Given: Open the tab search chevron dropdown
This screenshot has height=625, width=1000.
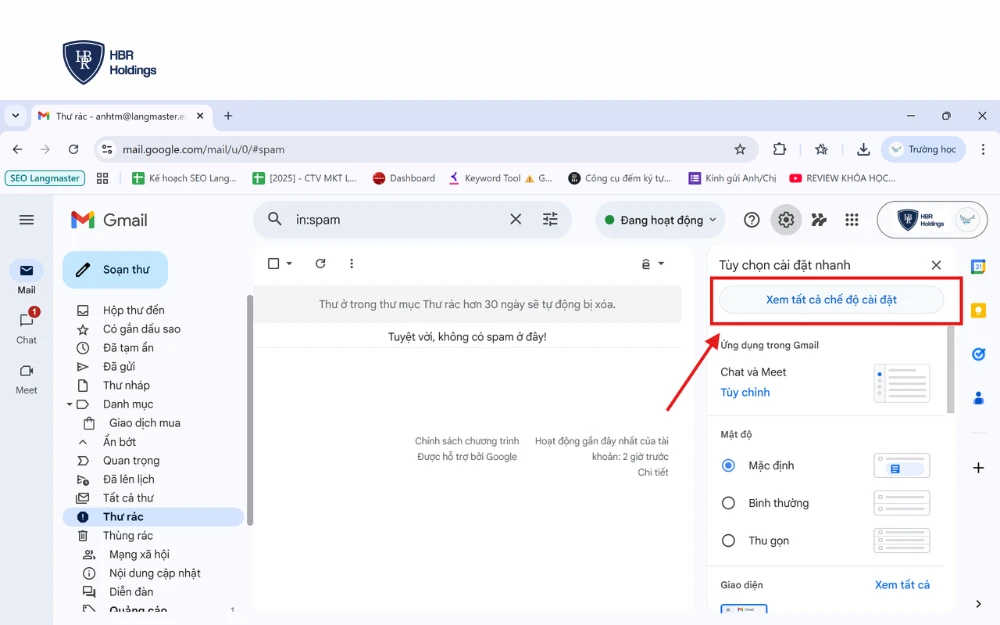Looking at the screenshot, I should pyautogui.click(x=15, y=116).
